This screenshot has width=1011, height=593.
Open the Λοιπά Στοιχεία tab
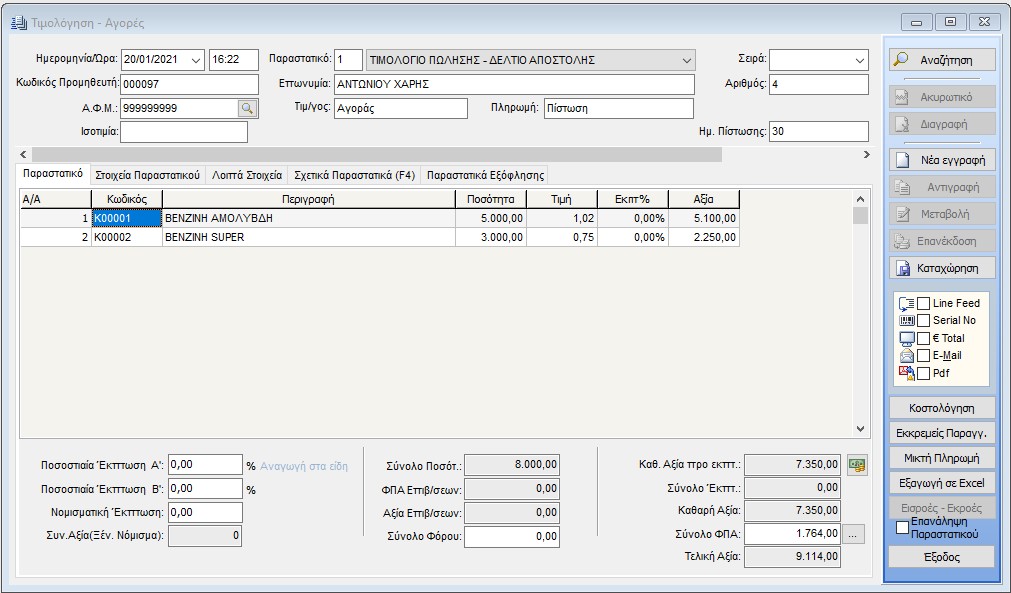point(247,175)
